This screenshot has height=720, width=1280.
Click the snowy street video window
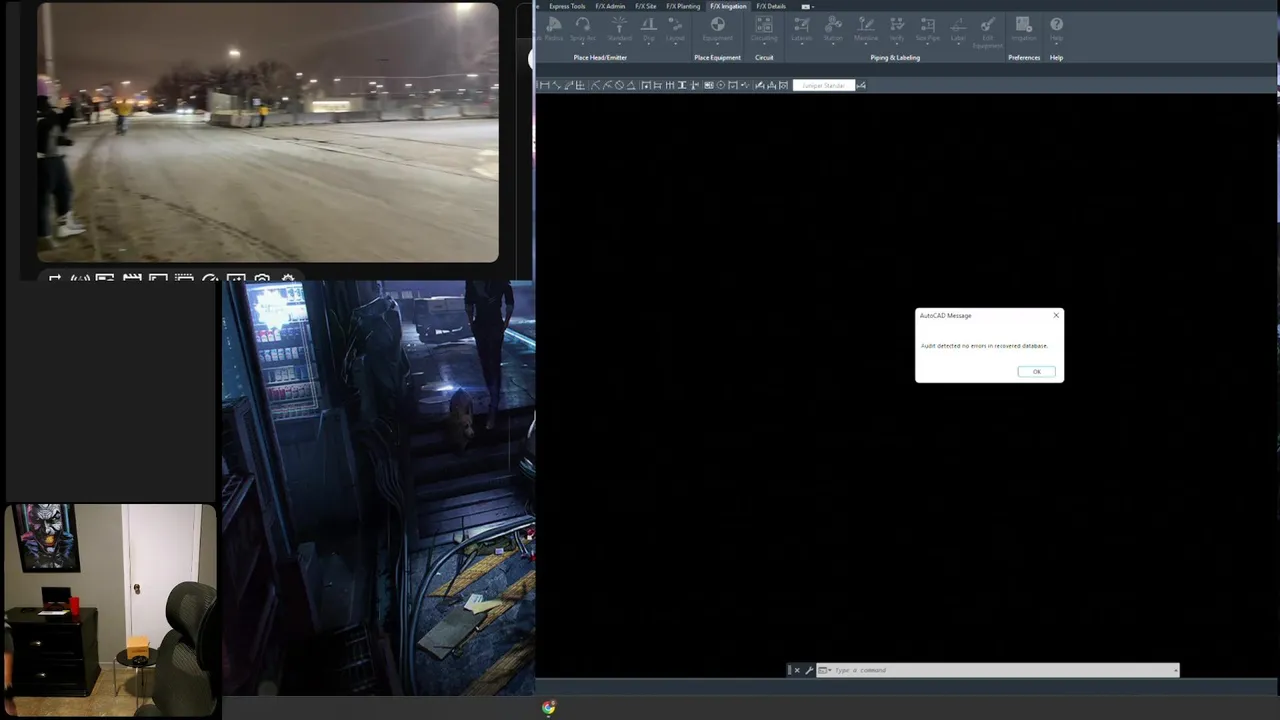coord(268,132)
